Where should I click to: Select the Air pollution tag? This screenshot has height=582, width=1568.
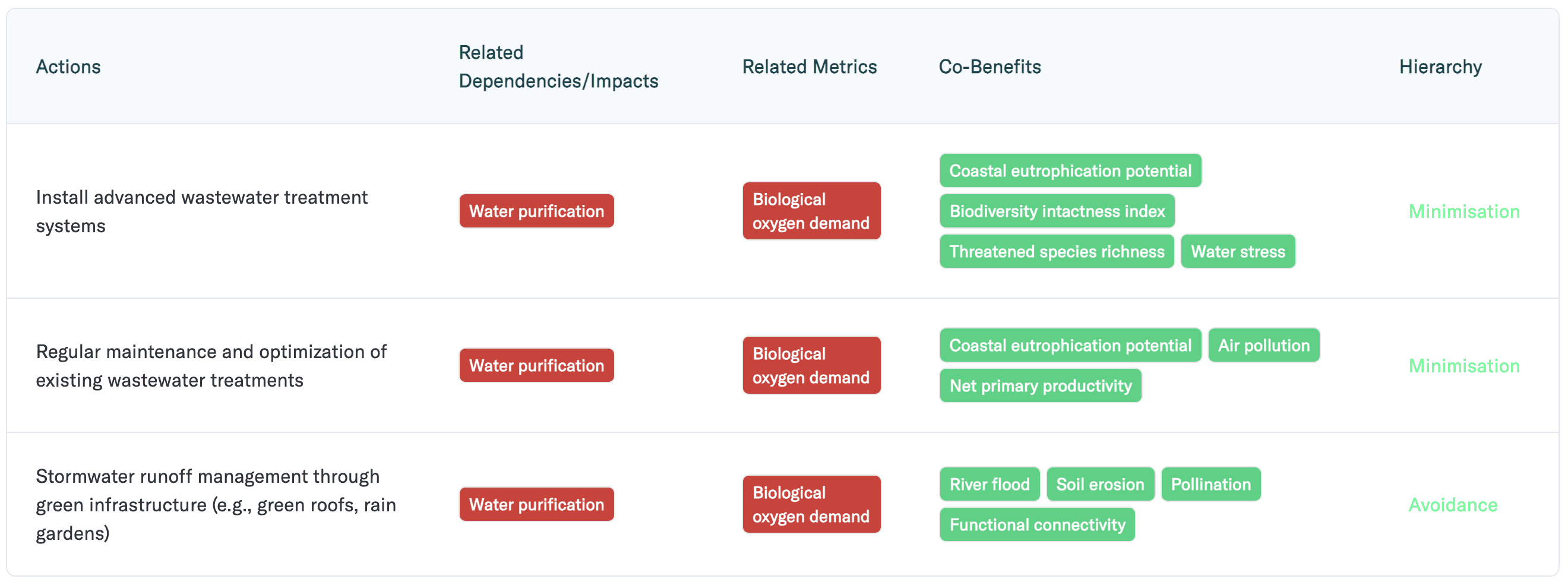[1263, 345]
